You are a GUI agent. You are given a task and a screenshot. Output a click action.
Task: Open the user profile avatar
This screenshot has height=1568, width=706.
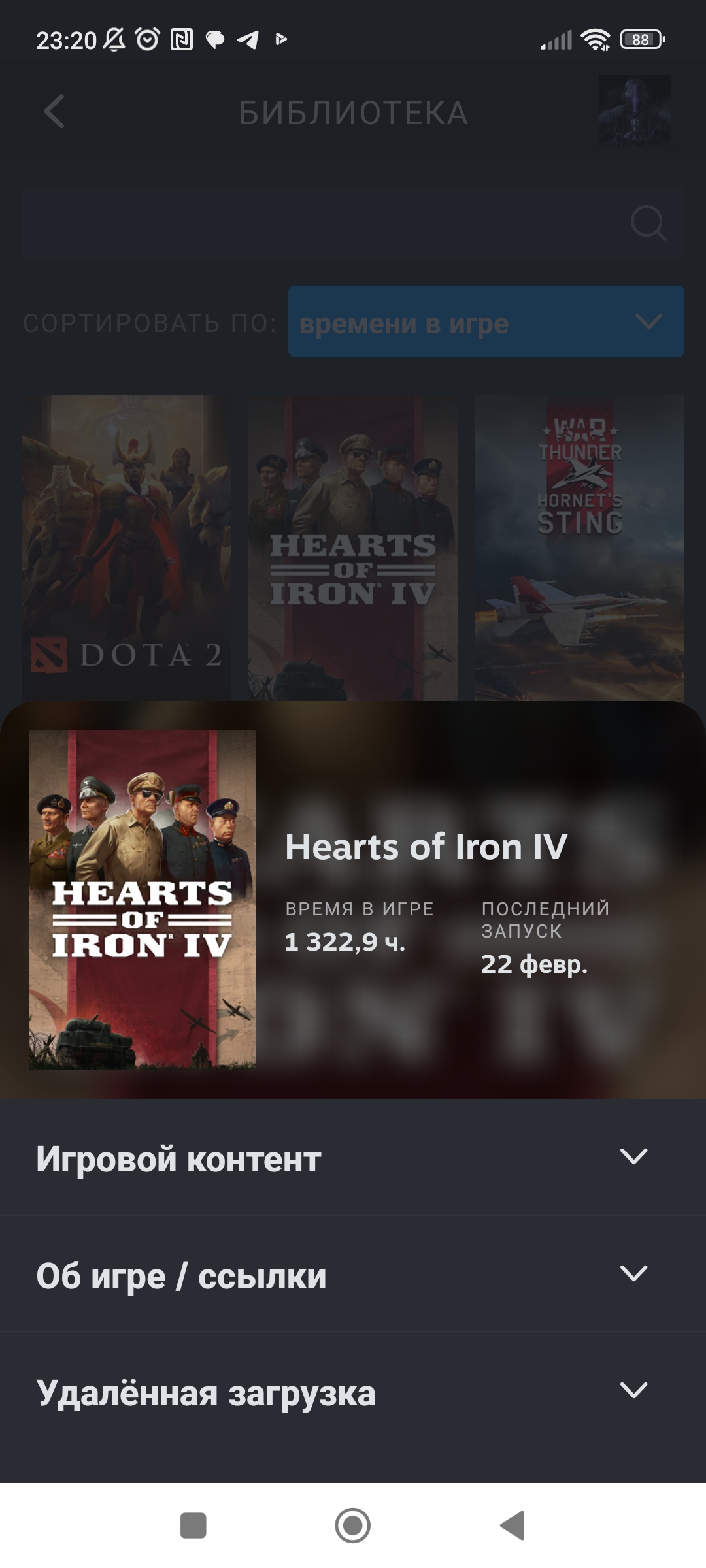tap(634, 111)
